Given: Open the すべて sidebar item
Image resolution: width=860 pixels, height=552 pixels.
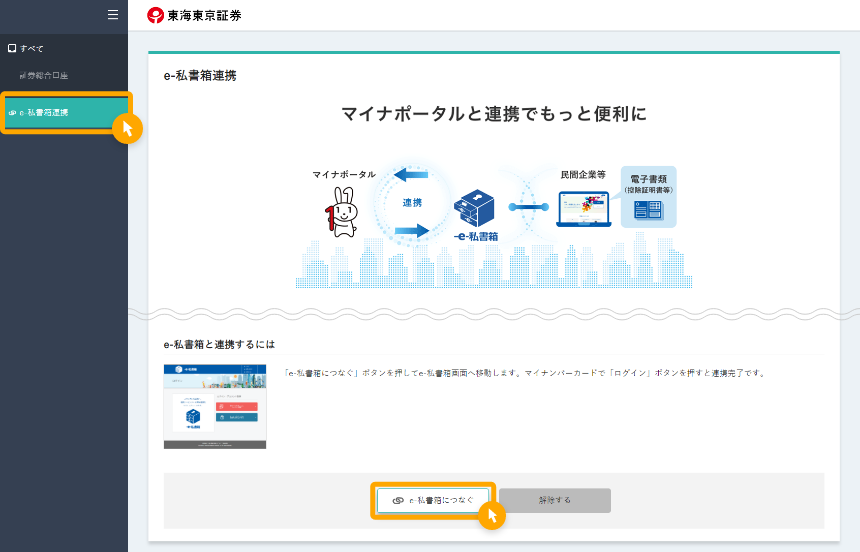Looking at the screenshot, I should 26,48.
